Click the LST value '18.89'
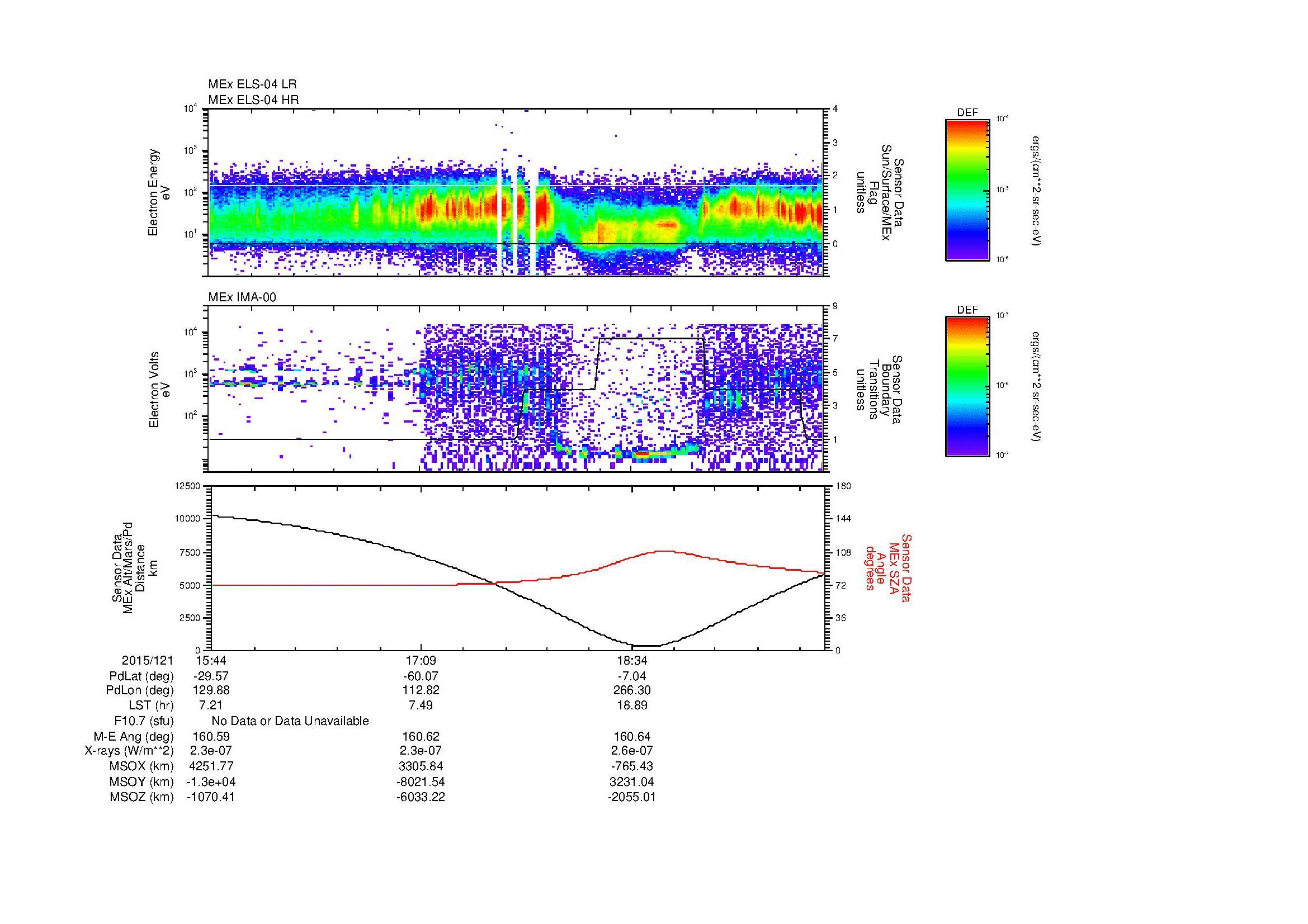The width and height of the screenshot is (1308, 924). click(x=632, y=706)
